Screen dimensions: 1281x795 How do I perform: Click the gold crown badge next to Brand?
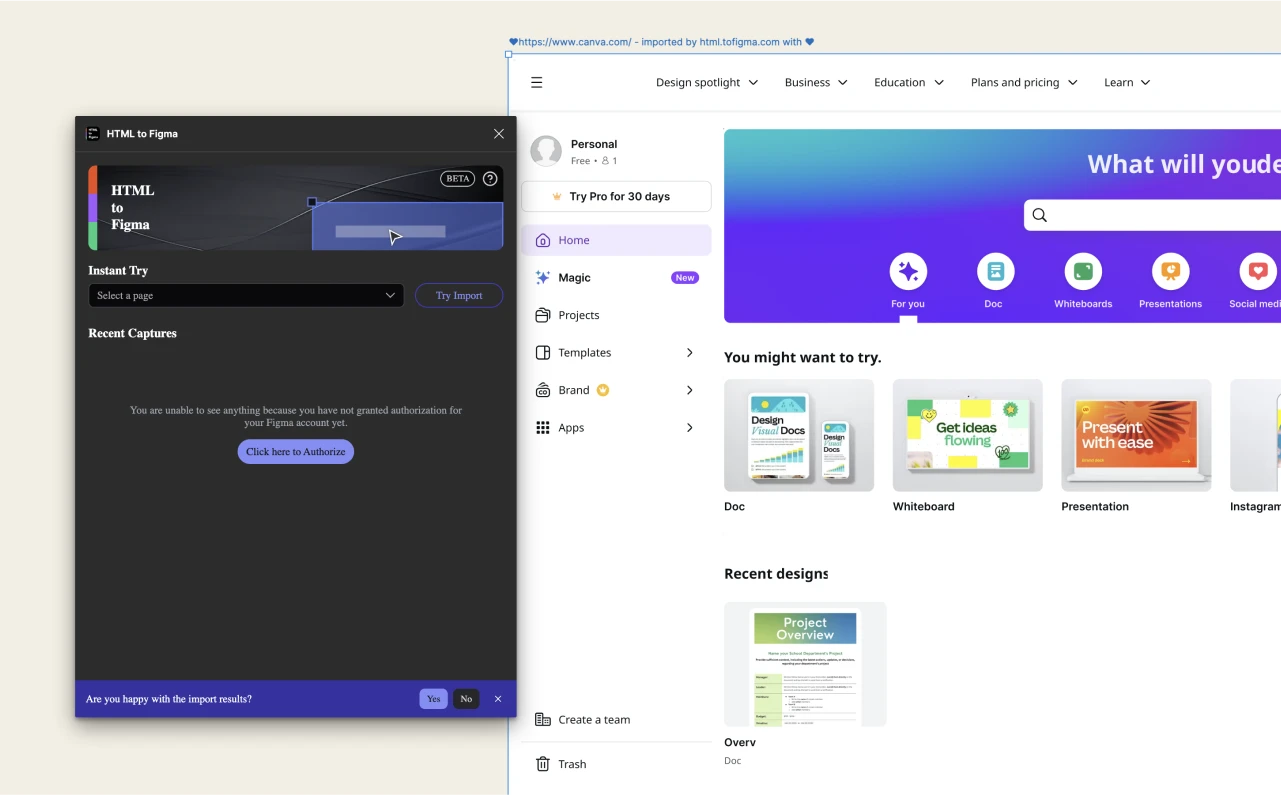tap(603, 390)
